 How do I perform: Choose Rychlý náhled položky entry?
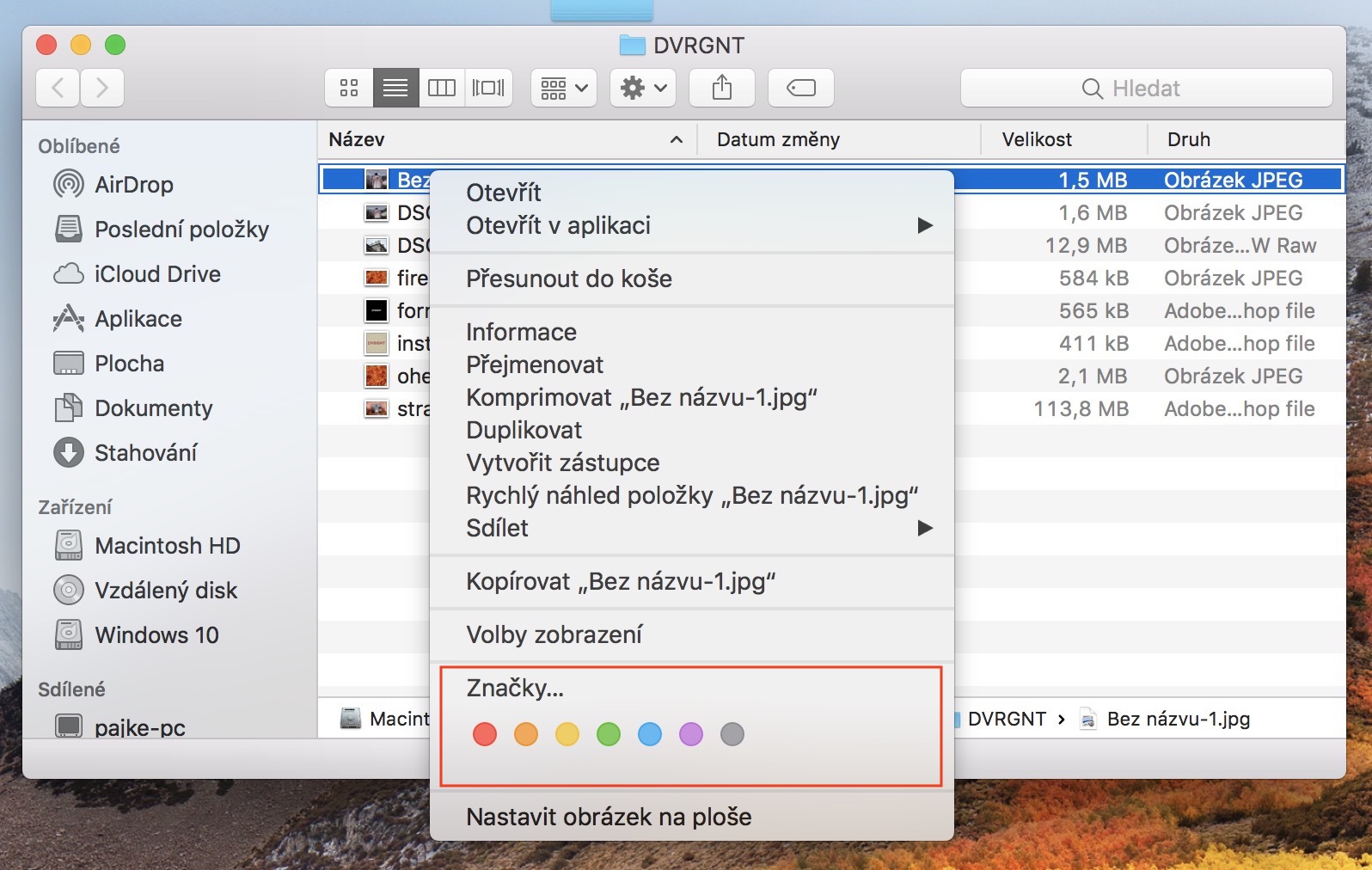(x=692, y=495)
